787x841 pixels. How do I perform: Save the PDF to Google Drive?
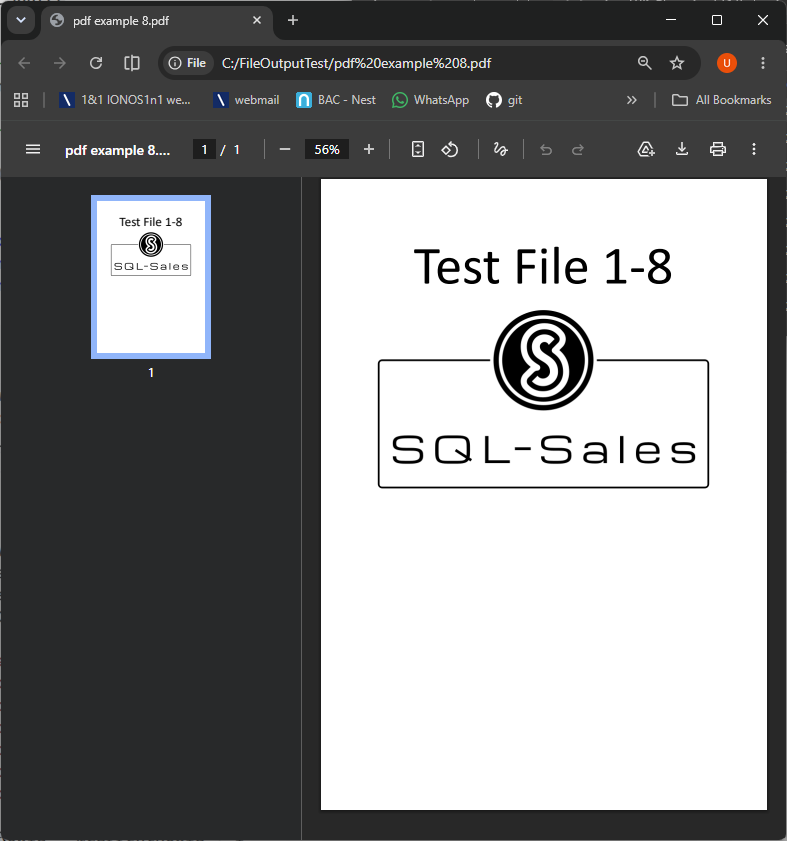(x=646, y=150)
